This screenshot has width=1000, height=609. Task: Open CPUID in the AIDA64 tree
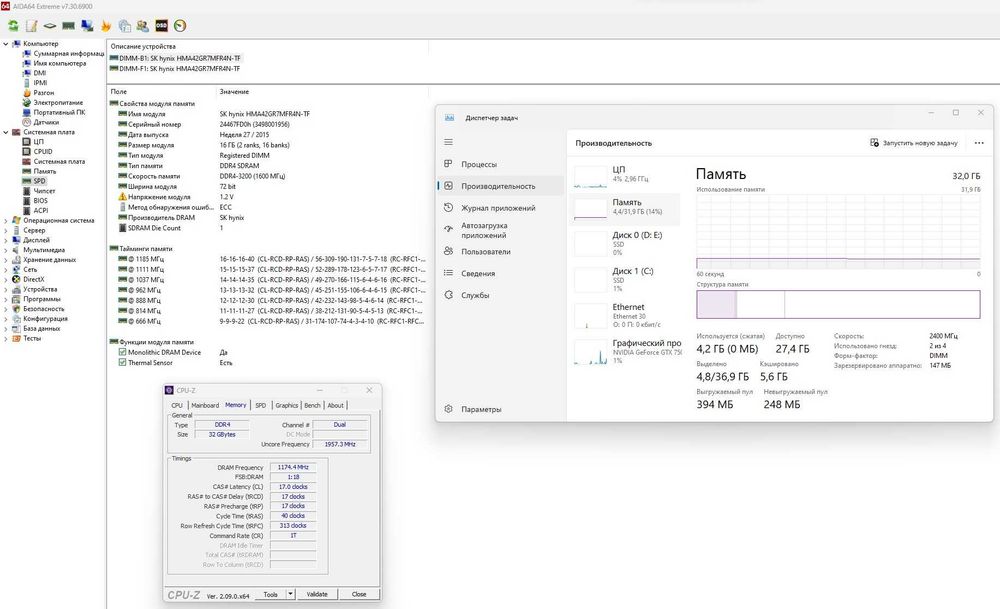point(43,152)
